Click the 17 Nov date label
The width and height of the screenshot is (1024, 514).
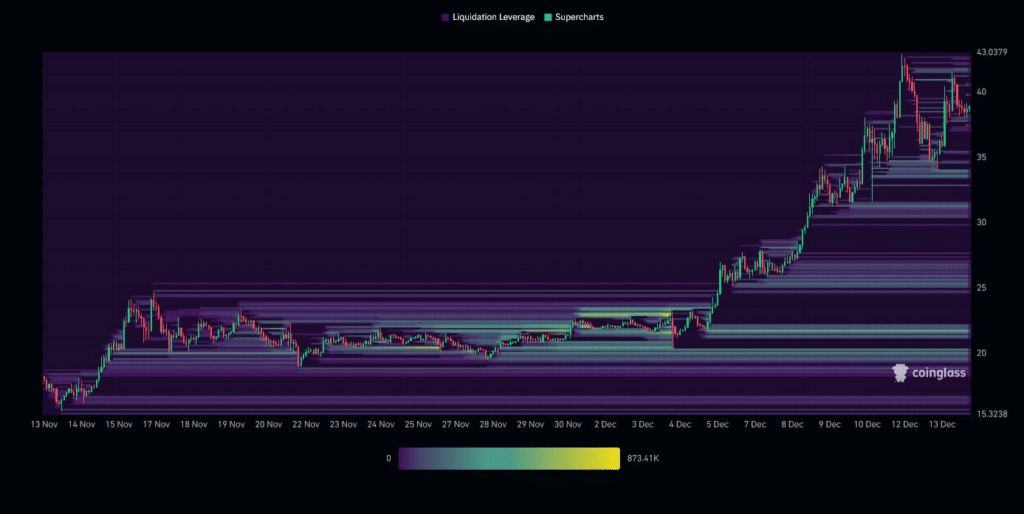tap(156, 425)
